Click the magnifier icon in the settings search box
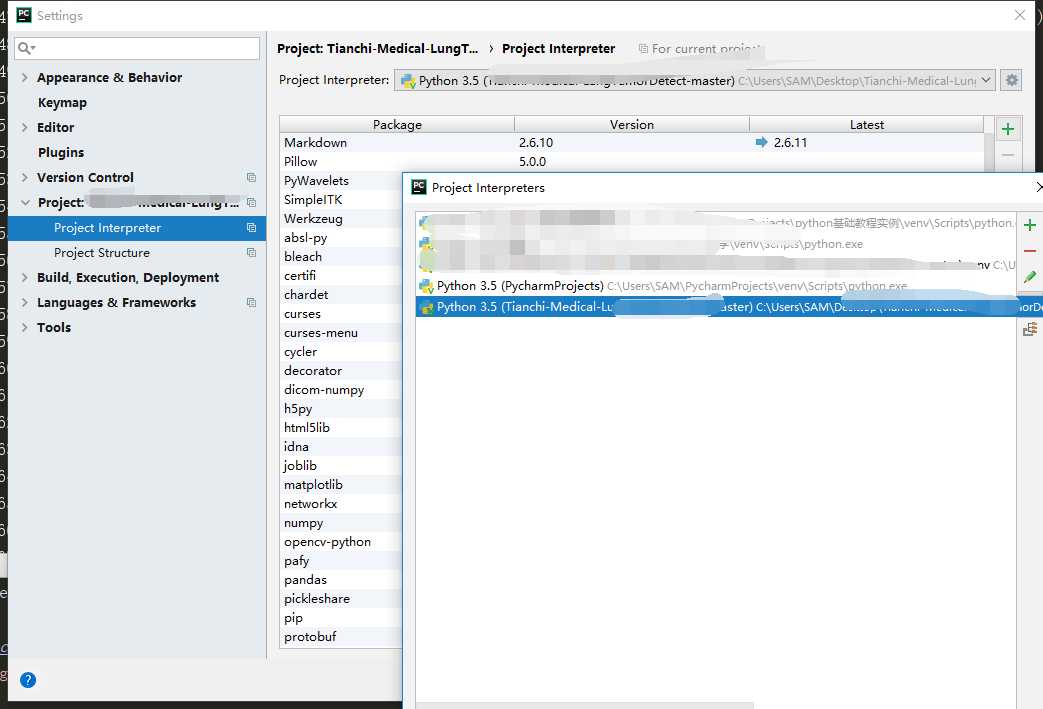Image resolution: width=1043 pixels, height=709 pixels. pyautogui.click(x=26, y=48)
